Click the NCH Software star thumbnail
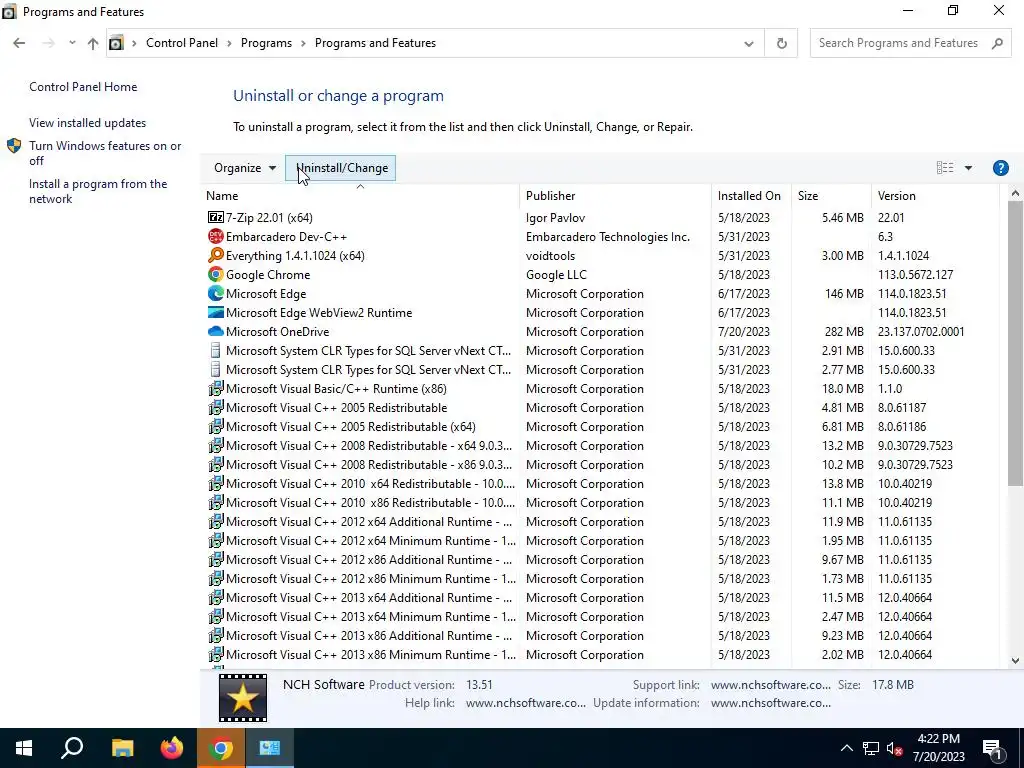The height and width of the screenshot is (768, 1024). 243,697
